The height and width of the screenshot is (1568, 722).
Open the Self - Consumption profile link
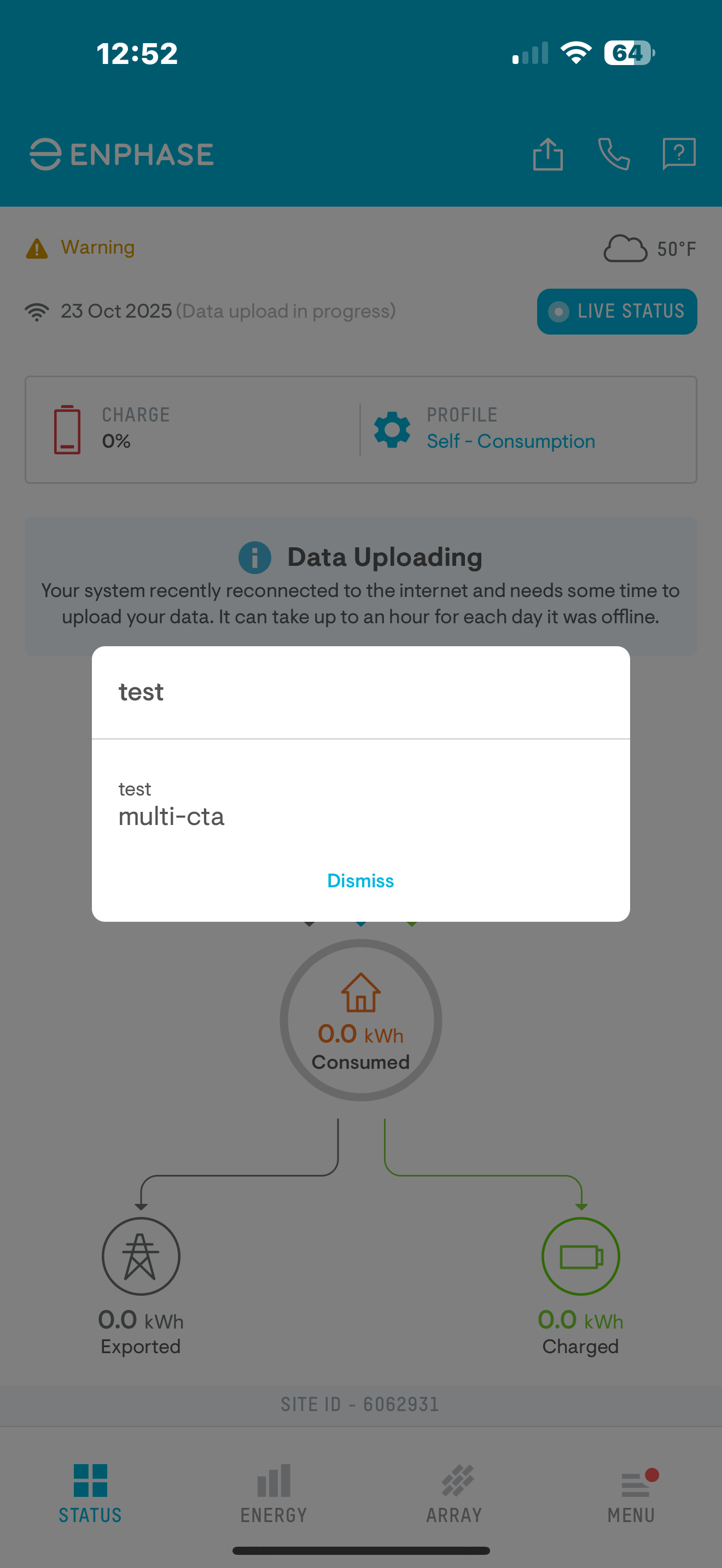511,441
